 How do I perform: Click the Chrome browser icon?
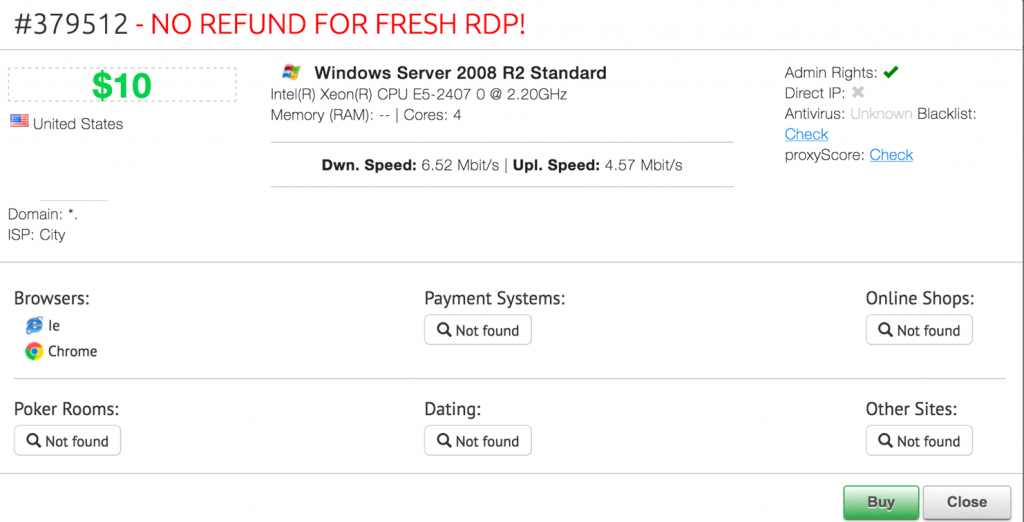(35, 351)
